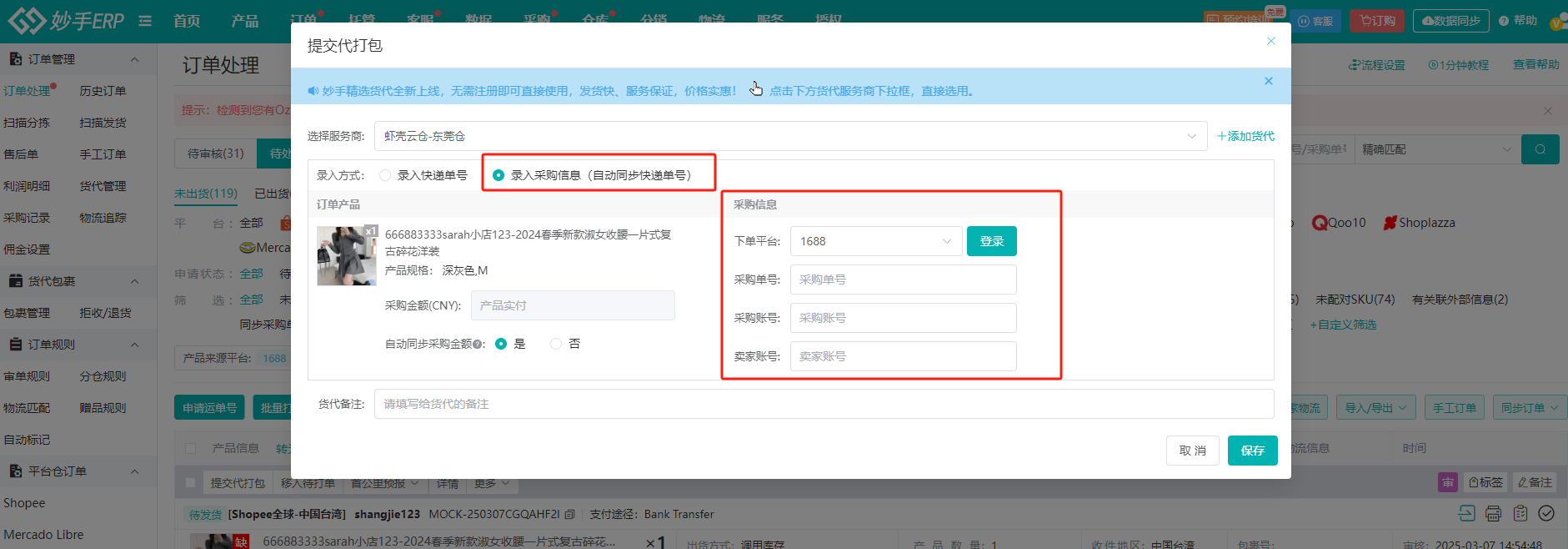Image resolution: width=1568 pixels, height=549 pixels.
Task: Click the clipboard checklist icon in order row
Action: [x=1520, y=513]
